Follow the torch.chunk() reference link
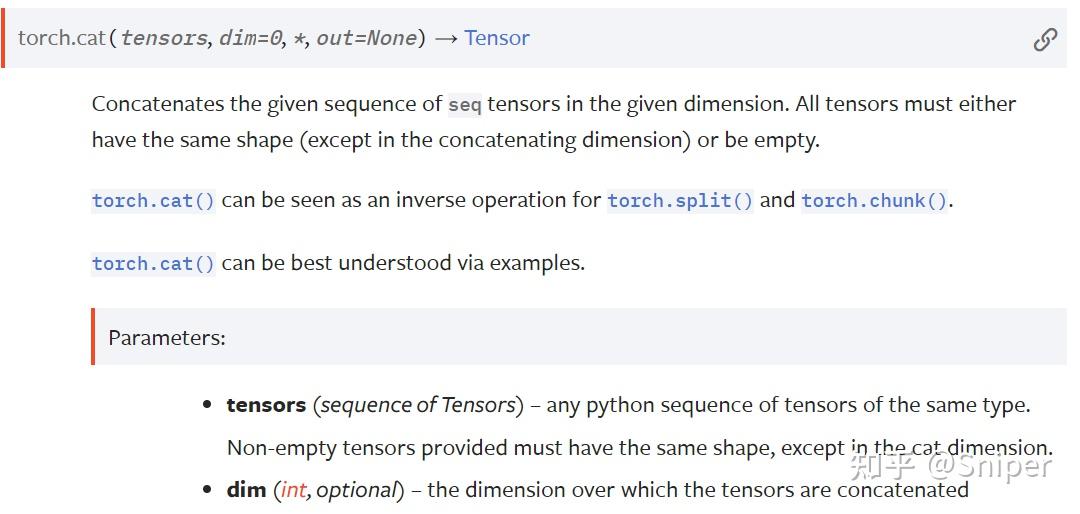 874,200
